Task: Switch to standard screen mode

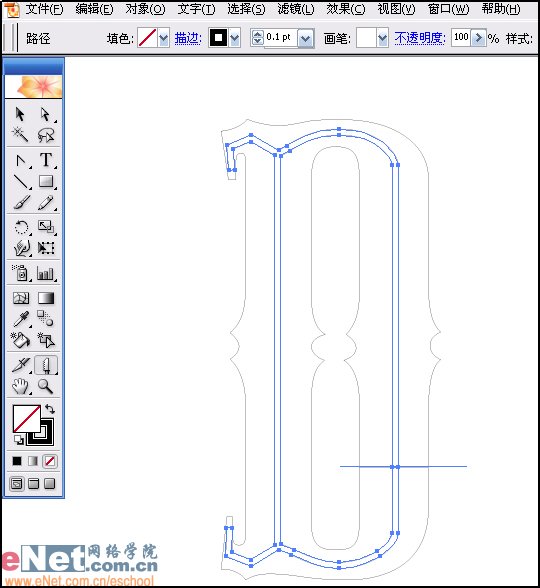Action: (16, 484)
